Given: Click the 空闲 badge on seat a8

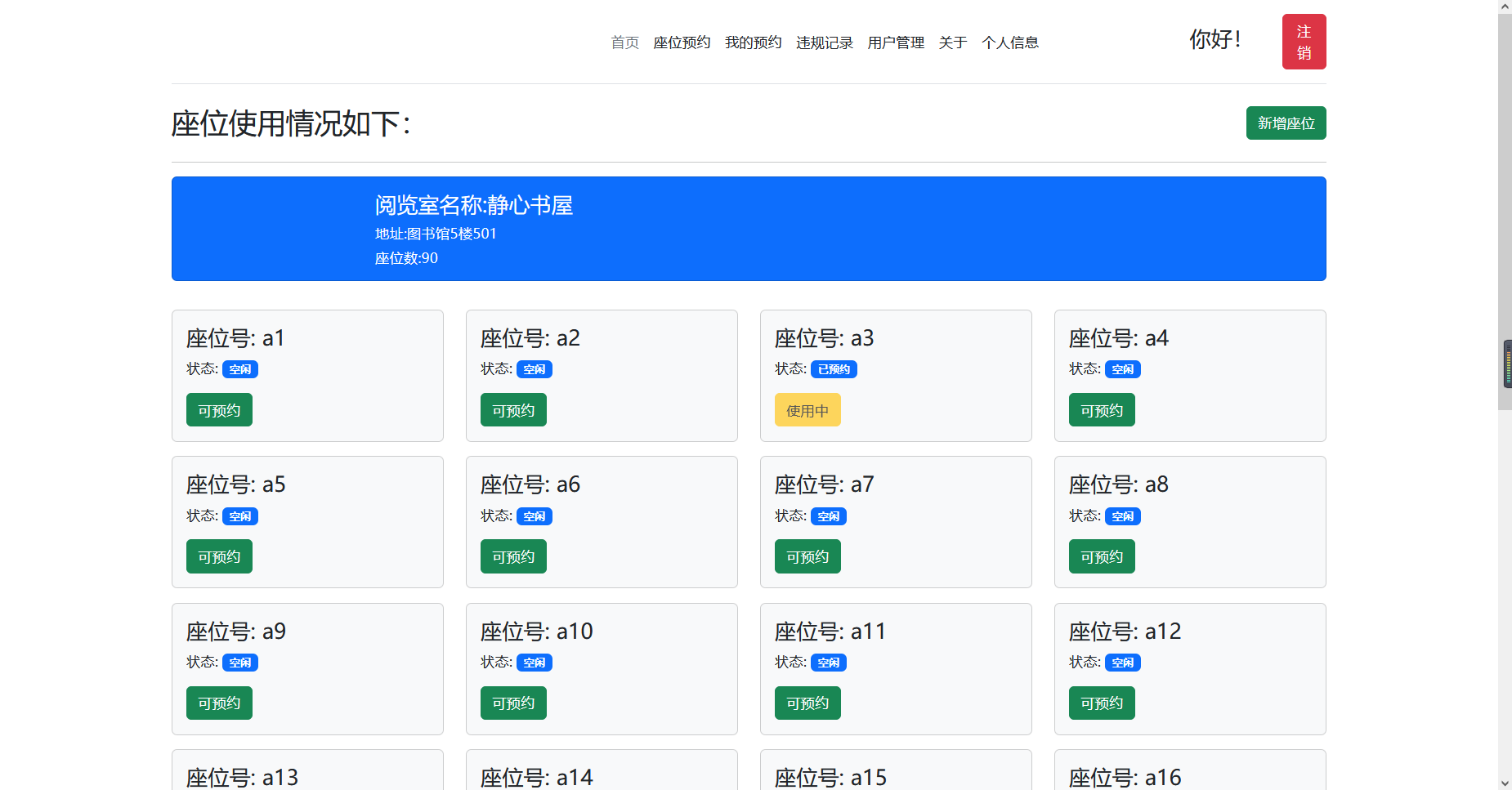Looking at the screenshot, I should (x=1123, y=516).
